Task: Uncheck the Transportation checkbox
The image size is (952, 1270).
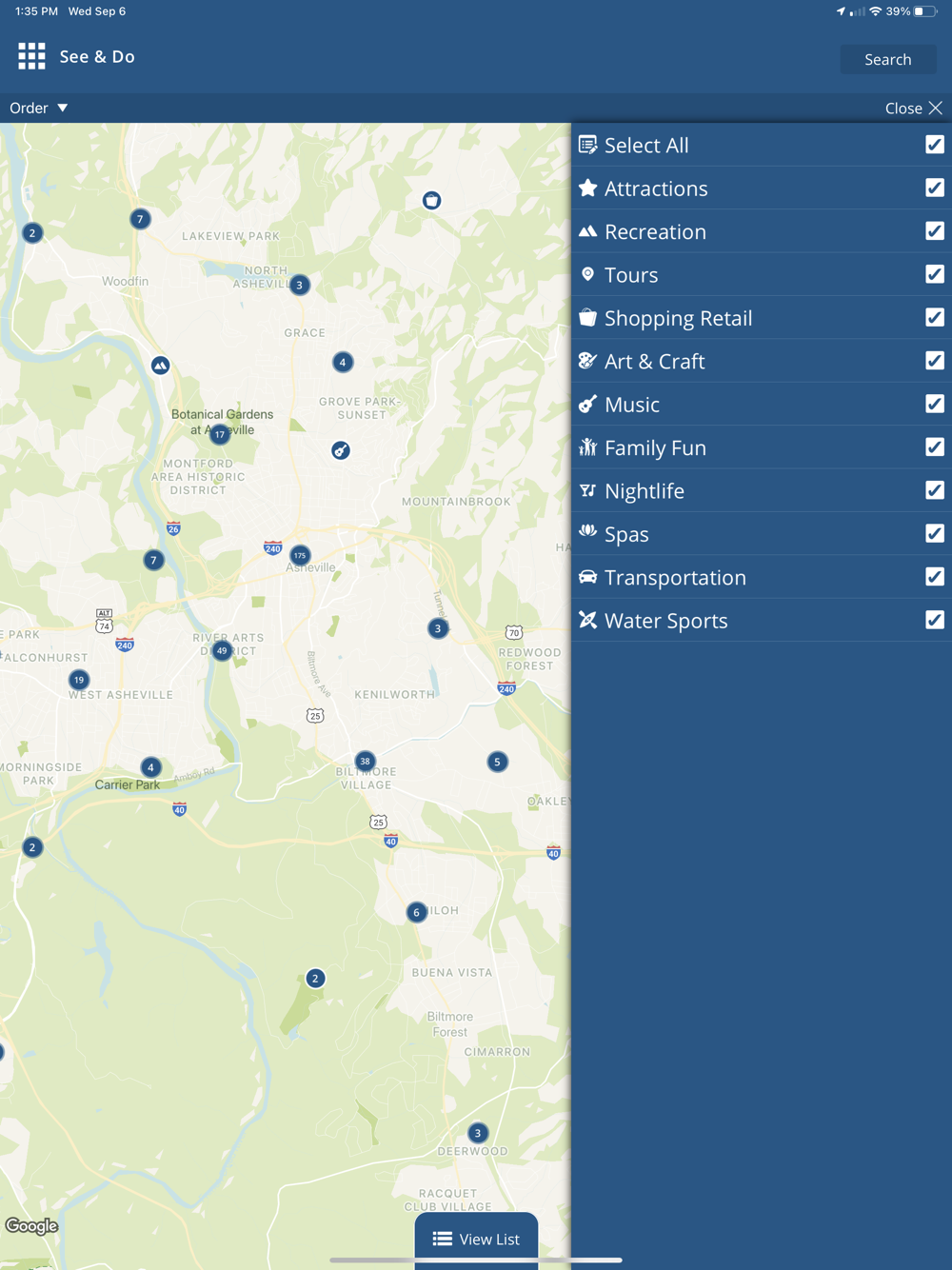Action: coord(935,577)
